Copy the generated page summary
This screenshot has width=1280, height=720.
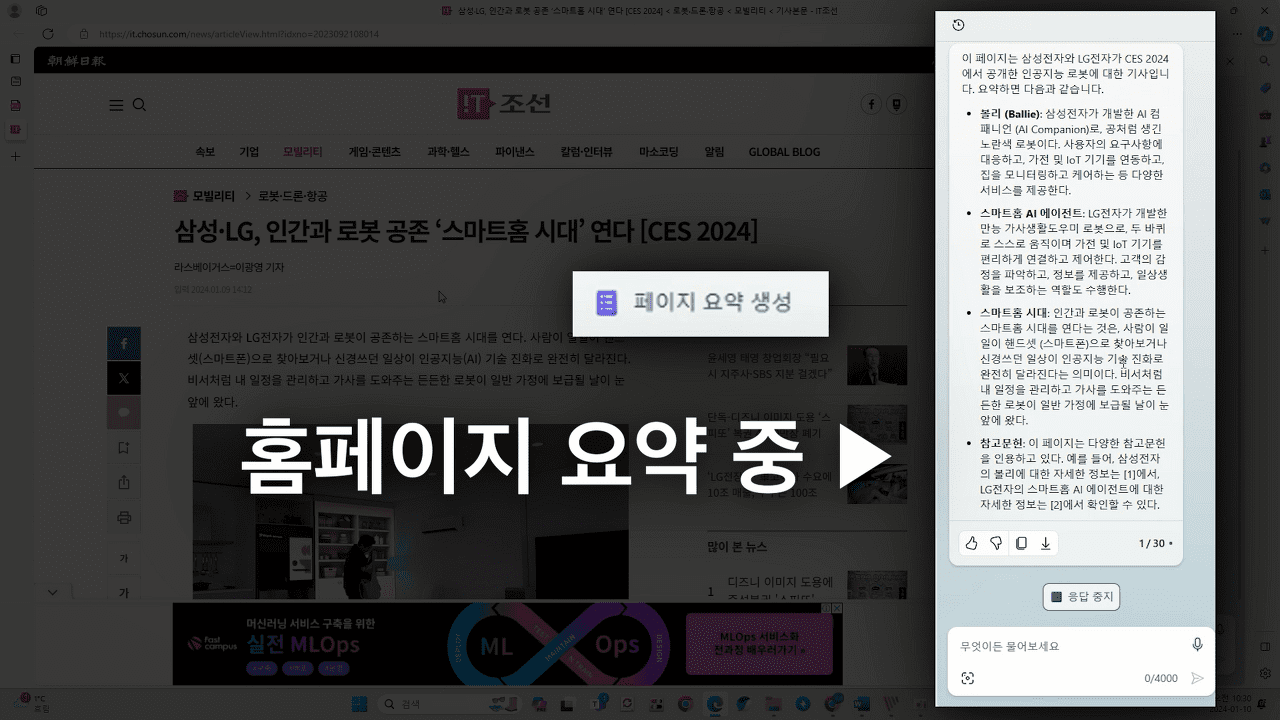coord(1020,543)
